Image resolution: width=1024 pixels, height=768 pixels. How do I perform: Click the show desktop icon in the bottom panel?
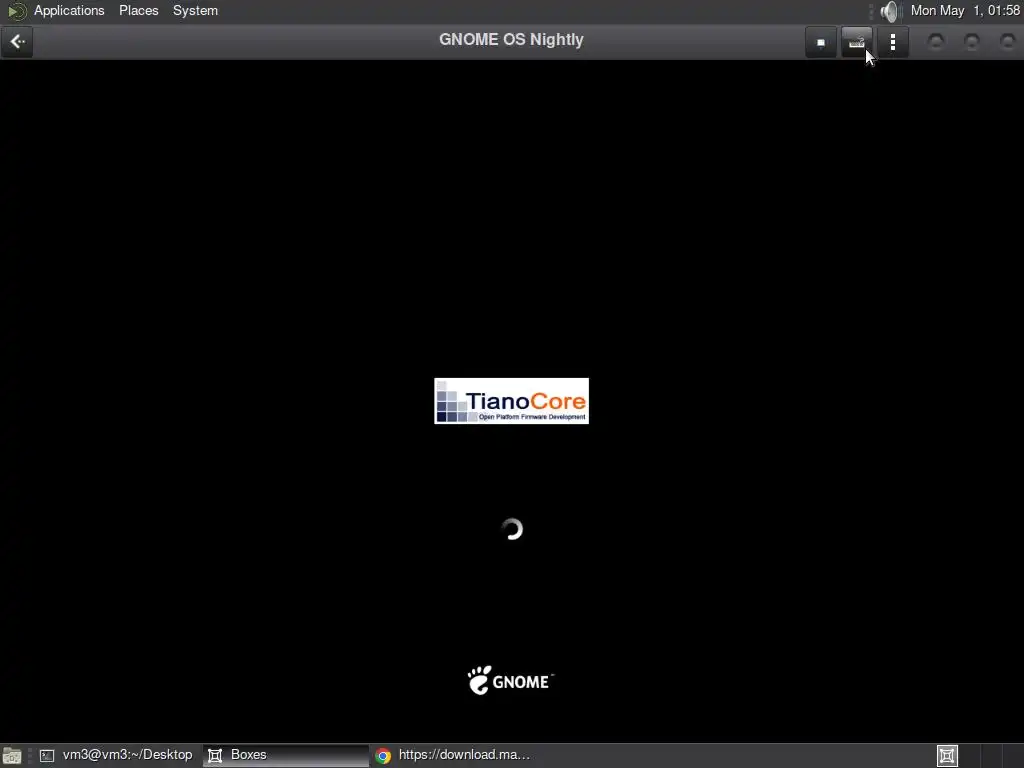12,756
